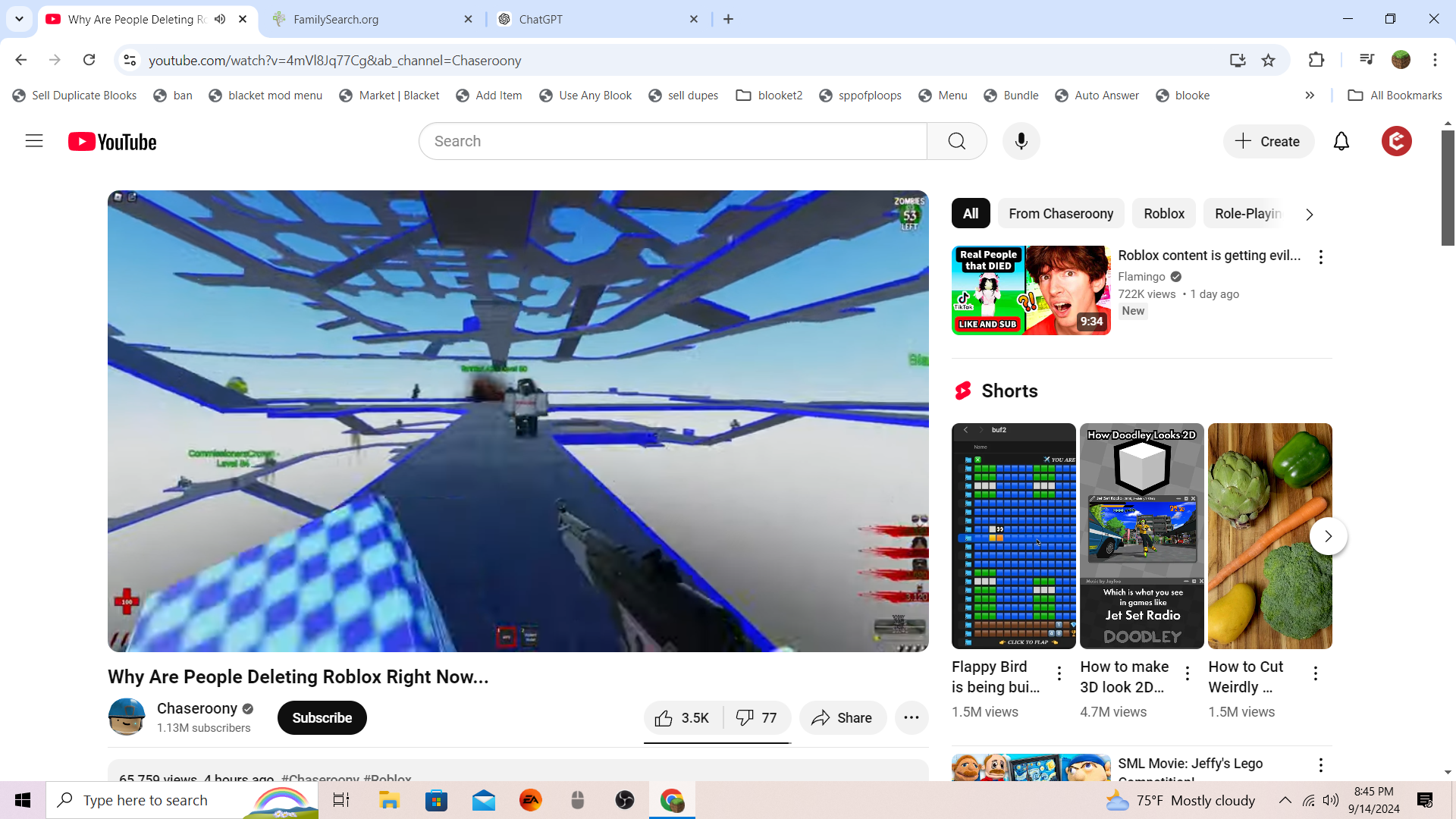Click the YouTube logo home link
The height and width of the screenshot is (819, 1456).
coord(112,142)
